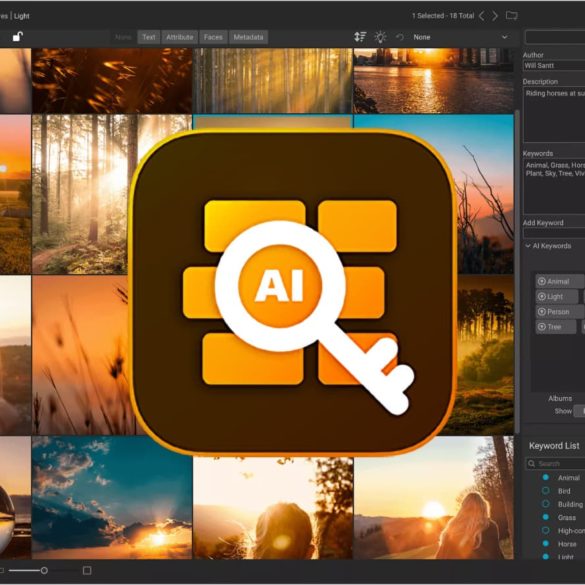Open the folder icon in header
The height and width of the screenshot is (585, 585).
pos(512,15)
